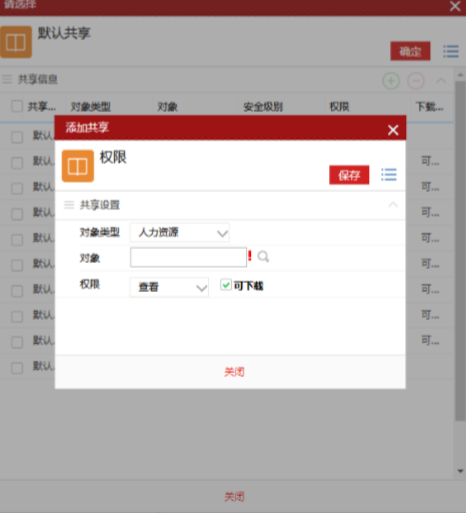Click the 权限 column header in table
The image size is (466, 513).
pyautogui.click(x=339, y=107)
